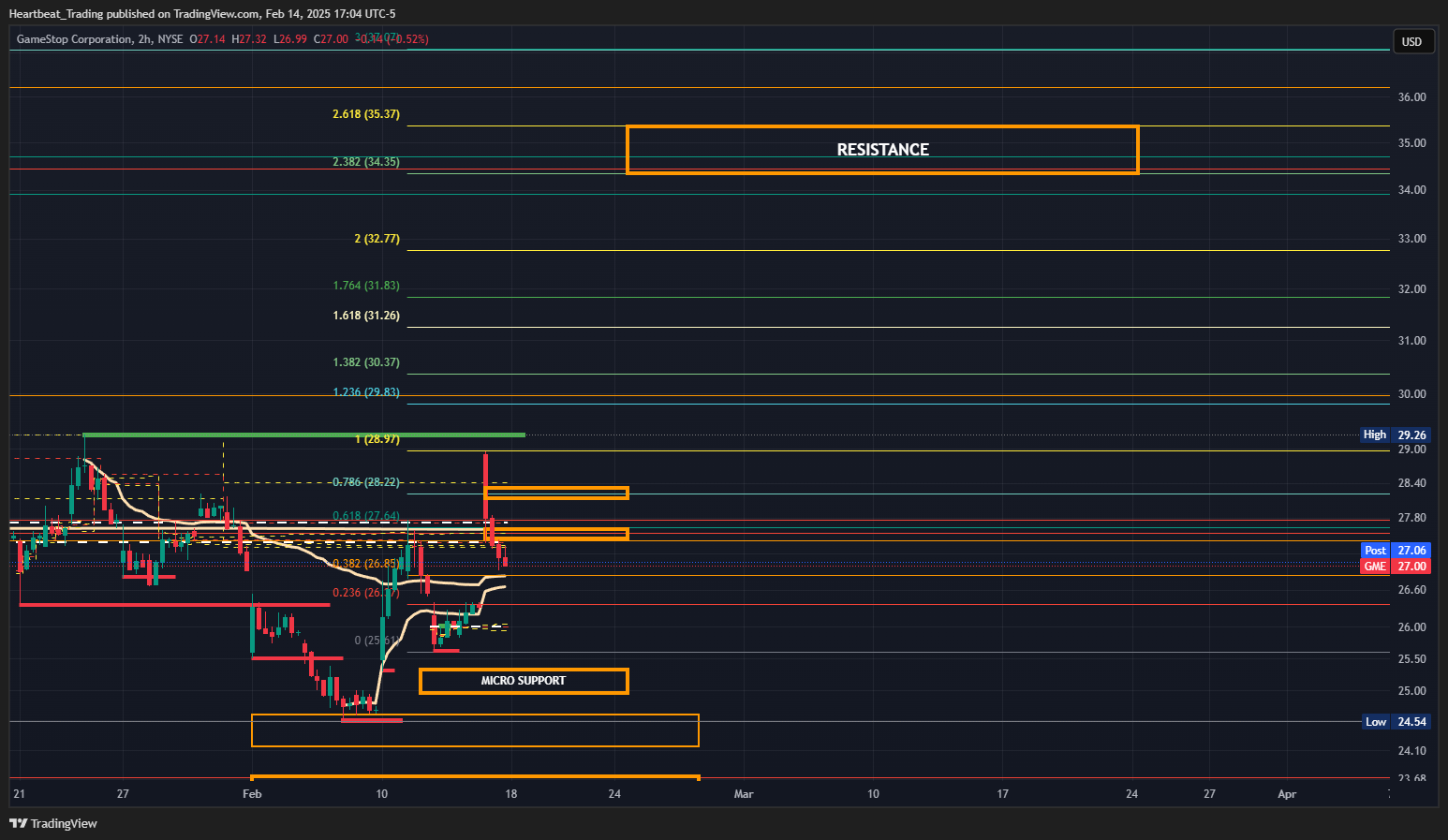Click 33.00 on the price axis
The width and height of the screenshot is (1448, 840).
[x=1411, y=239]
